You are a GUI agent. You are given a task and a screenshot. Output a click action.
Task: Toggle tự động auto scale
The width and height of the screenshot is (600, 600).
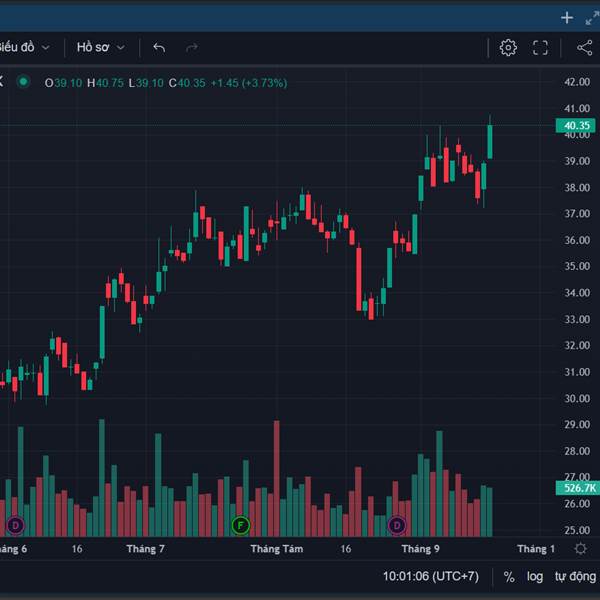click(x=576, y=577)
